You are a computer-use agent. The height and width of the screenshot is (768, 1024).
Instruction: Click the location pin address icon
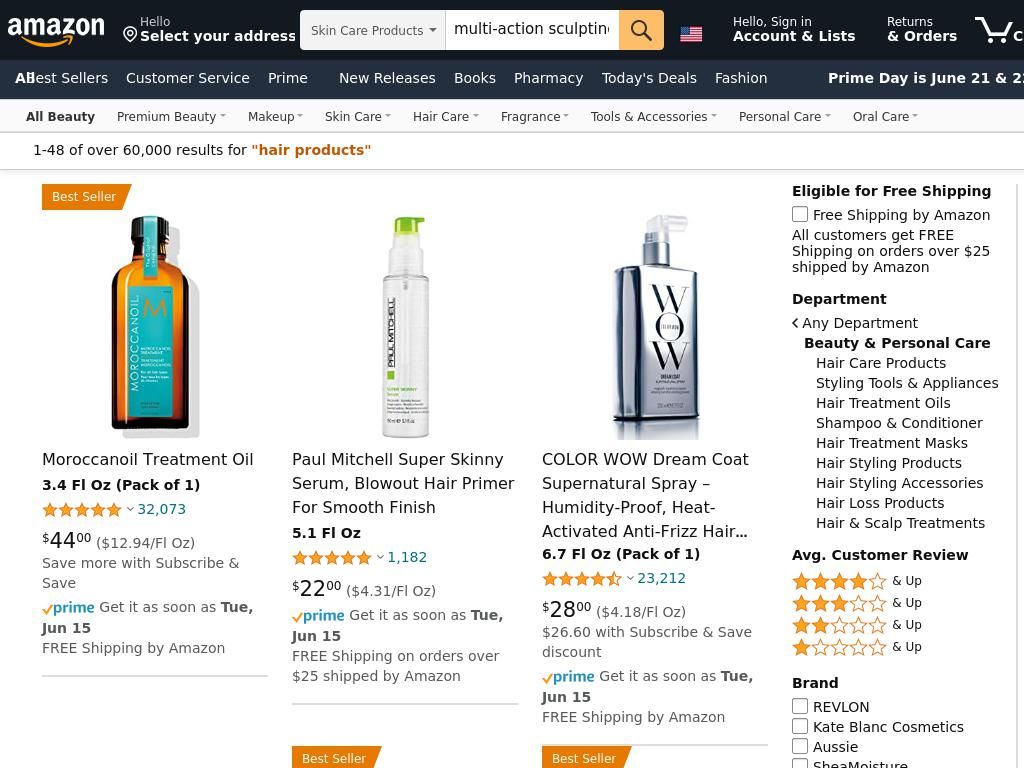pos(130,35)
